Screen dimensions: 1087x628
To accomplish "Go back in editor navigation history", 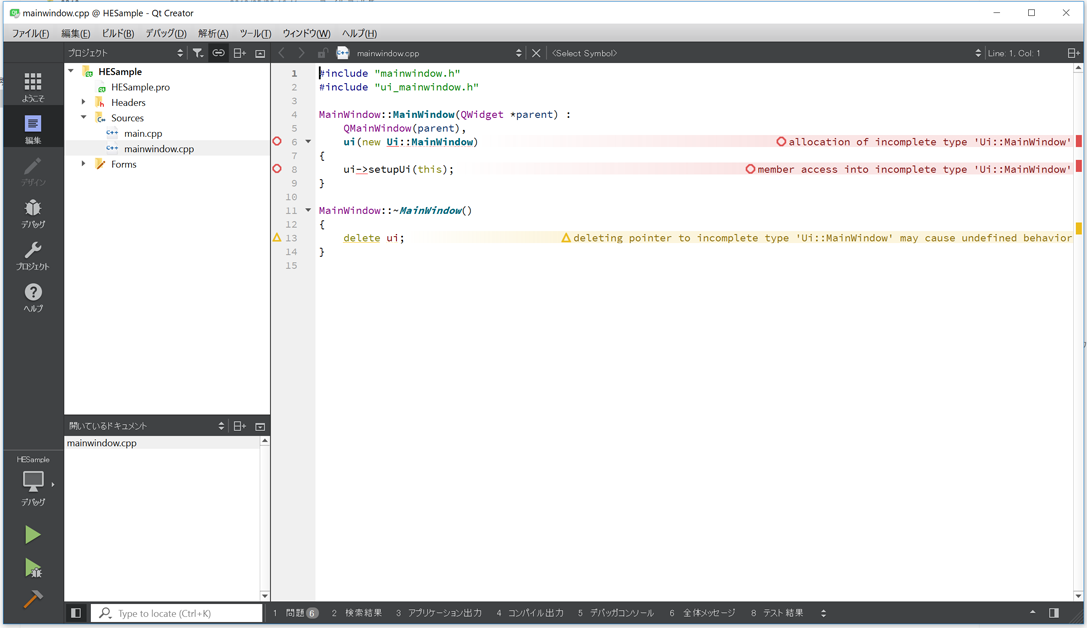I will coord(281,53).
